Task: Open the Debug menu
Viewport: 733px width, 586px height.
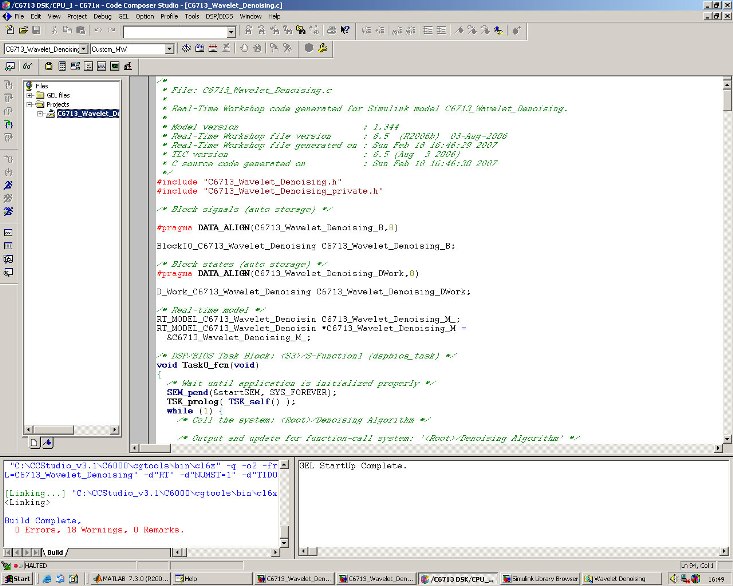Action: [x=102, y=16]
